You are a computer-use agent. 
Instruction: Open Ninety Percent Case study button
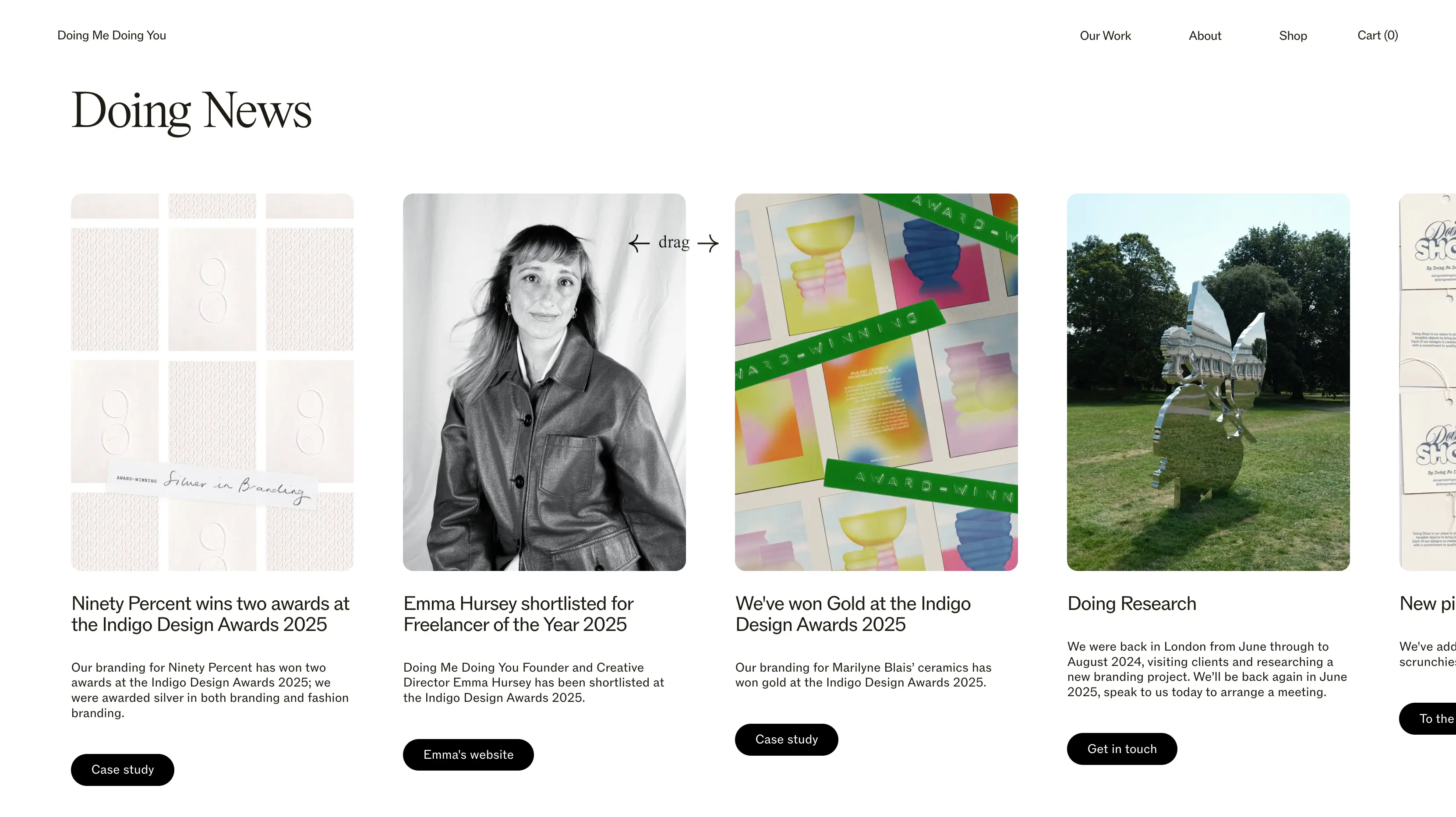tap(123, 770)
